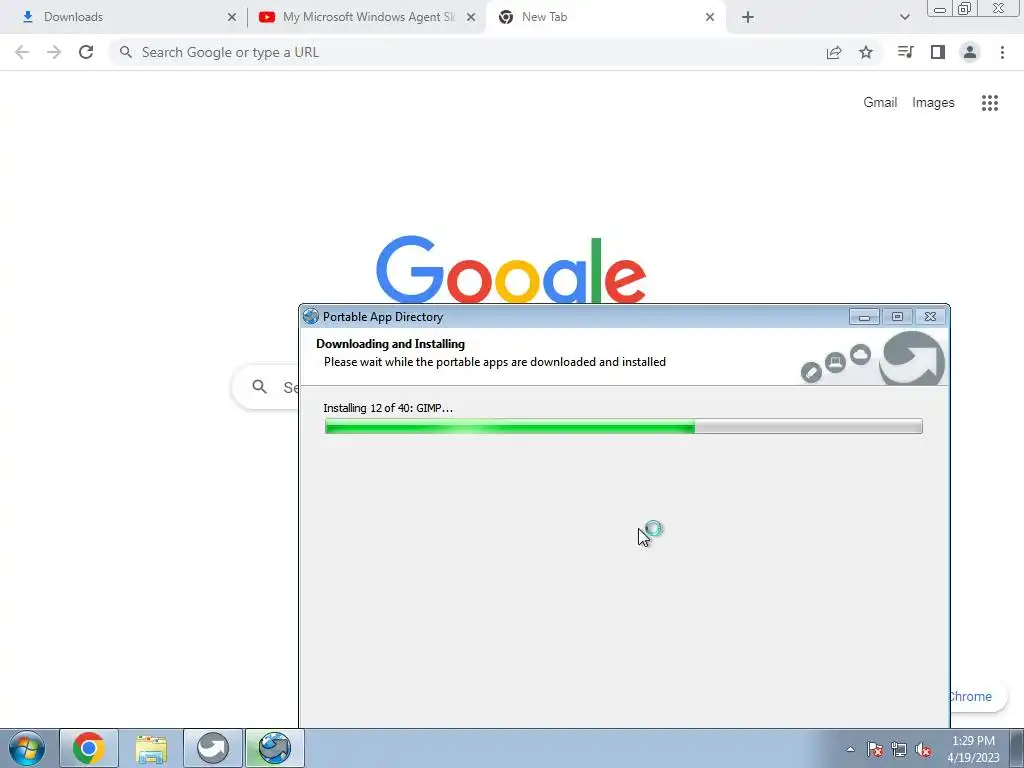Click the Chrome taskbar icon
The height and width of the screenshot is (768, 1024).
(89, 748)
